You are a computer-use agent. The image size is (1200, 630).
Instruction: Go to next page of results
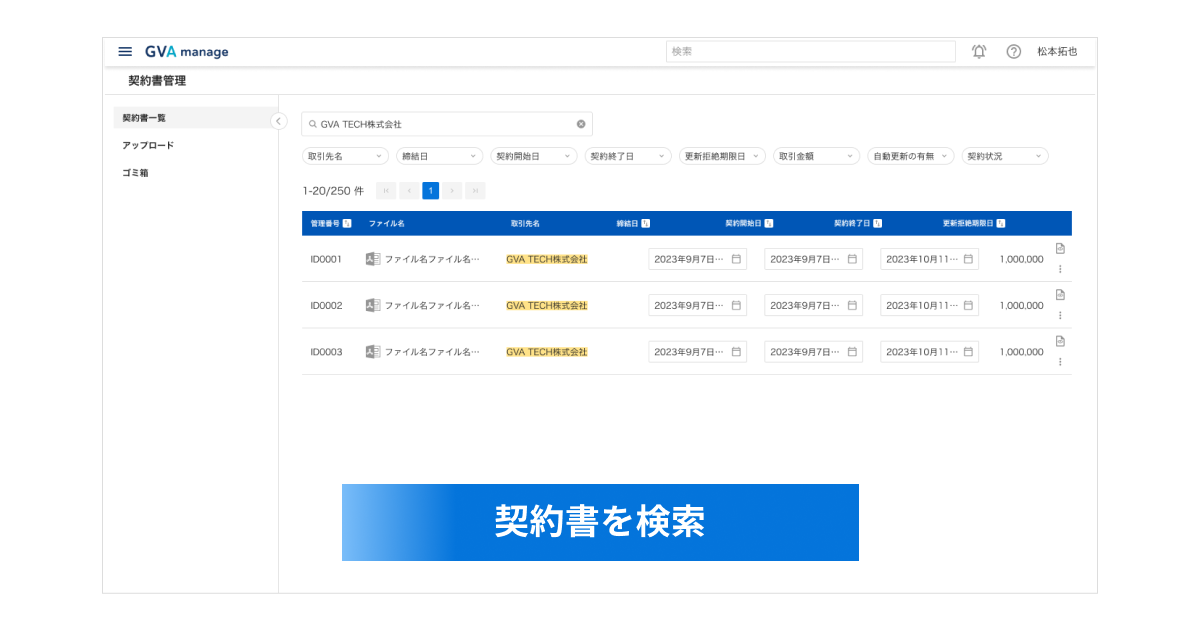(453, 190)
